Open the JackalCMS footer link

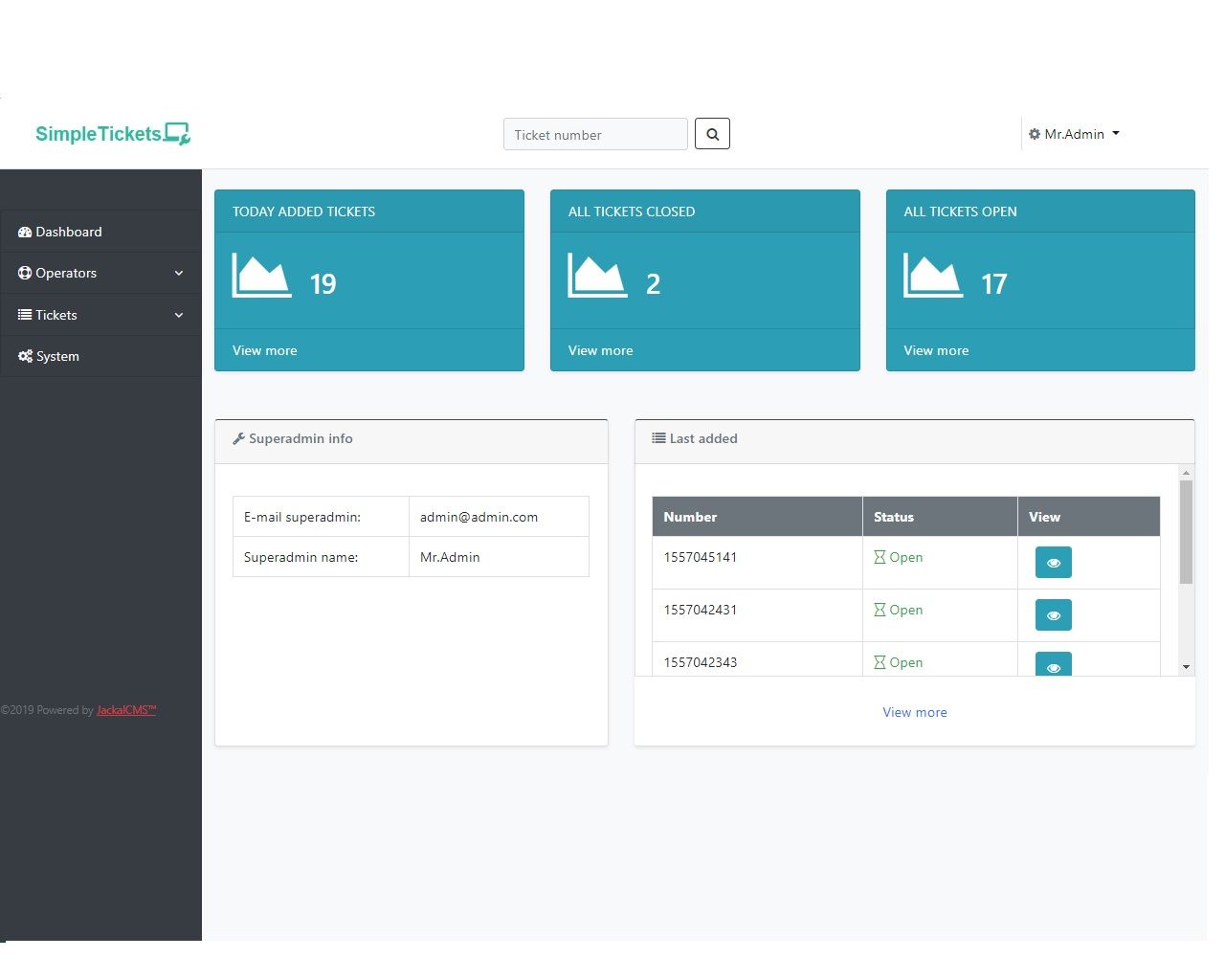pos(126,710)
